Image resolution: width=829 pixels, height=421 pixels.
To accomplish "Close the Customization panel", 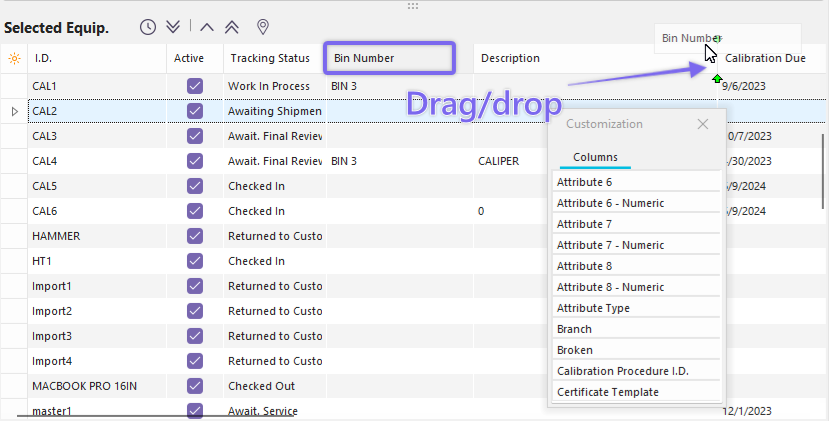I will (x=702, y=124).
